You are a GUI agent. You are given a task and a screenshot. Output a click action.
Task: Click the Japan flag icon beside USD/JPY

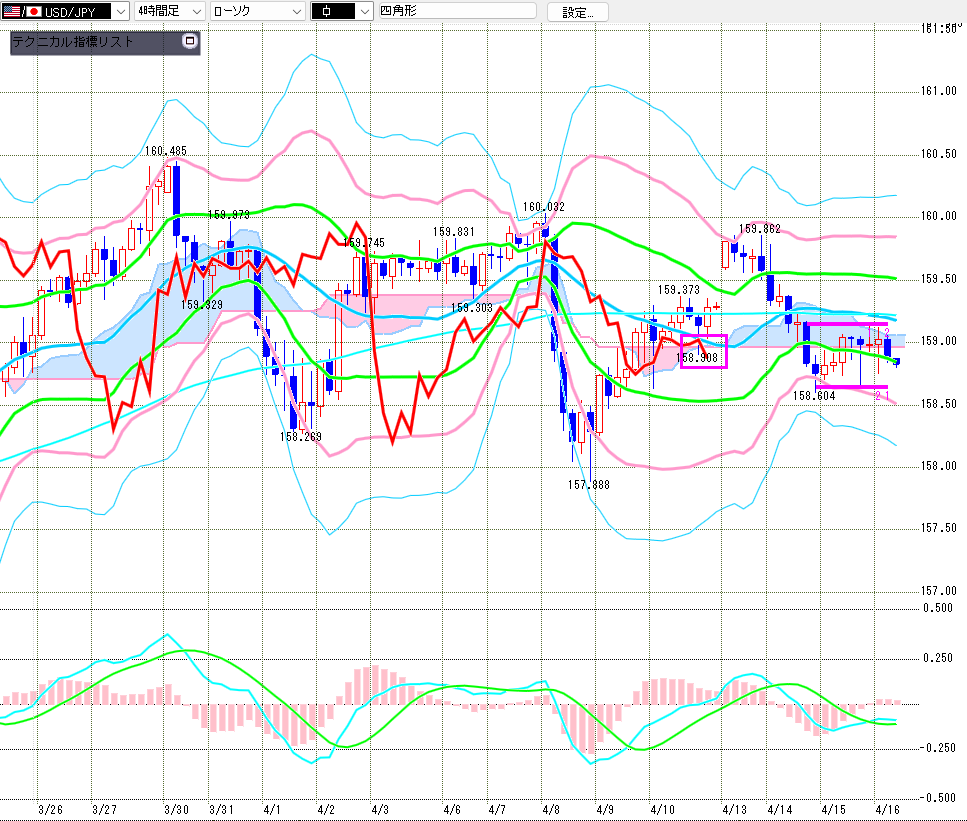[x=32, y=12]
